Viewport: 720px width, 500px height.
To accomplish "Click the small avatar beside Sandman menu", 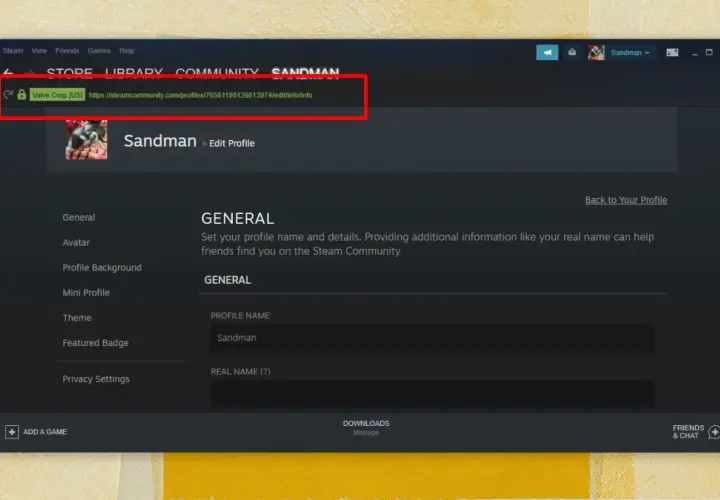I will 596,52.
